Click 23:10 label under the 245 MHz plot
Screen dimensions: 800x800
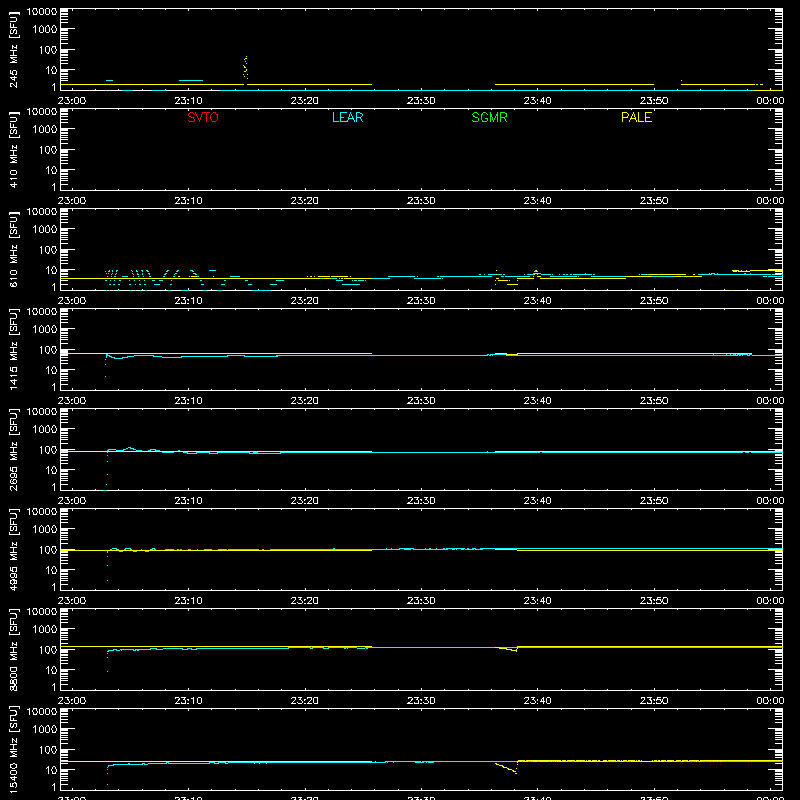[188, 101]
